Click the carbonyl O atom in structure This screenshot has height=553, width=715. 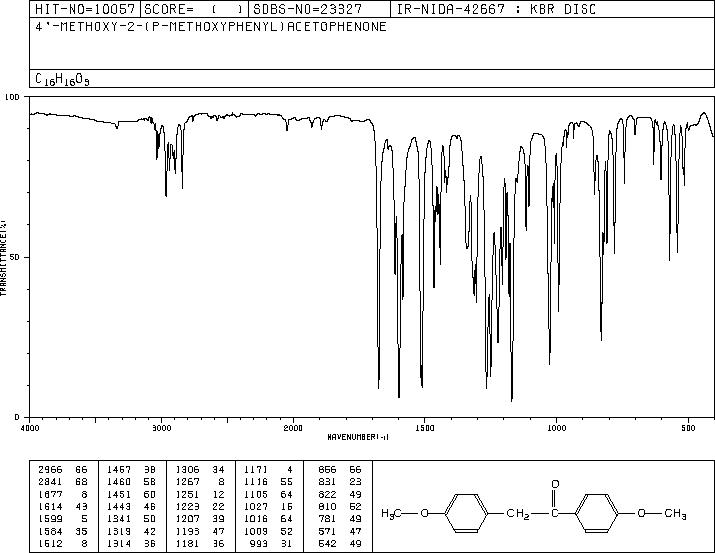coord(555,484)
